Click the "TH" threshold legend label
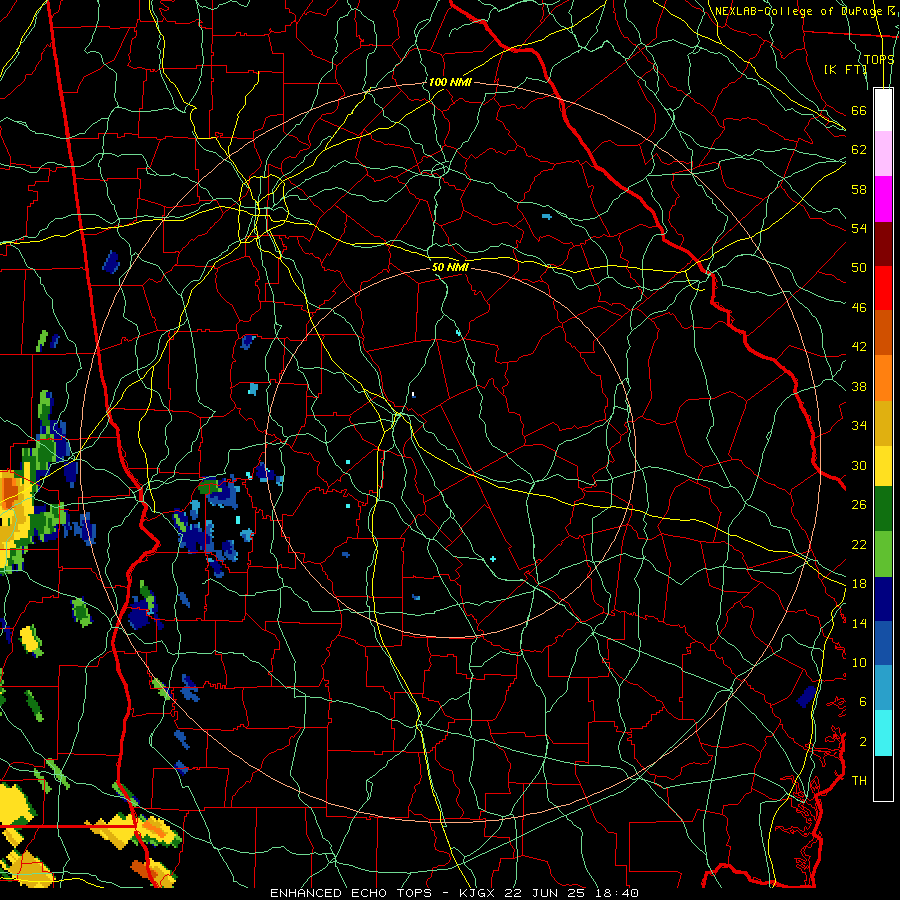 (859, 781)
